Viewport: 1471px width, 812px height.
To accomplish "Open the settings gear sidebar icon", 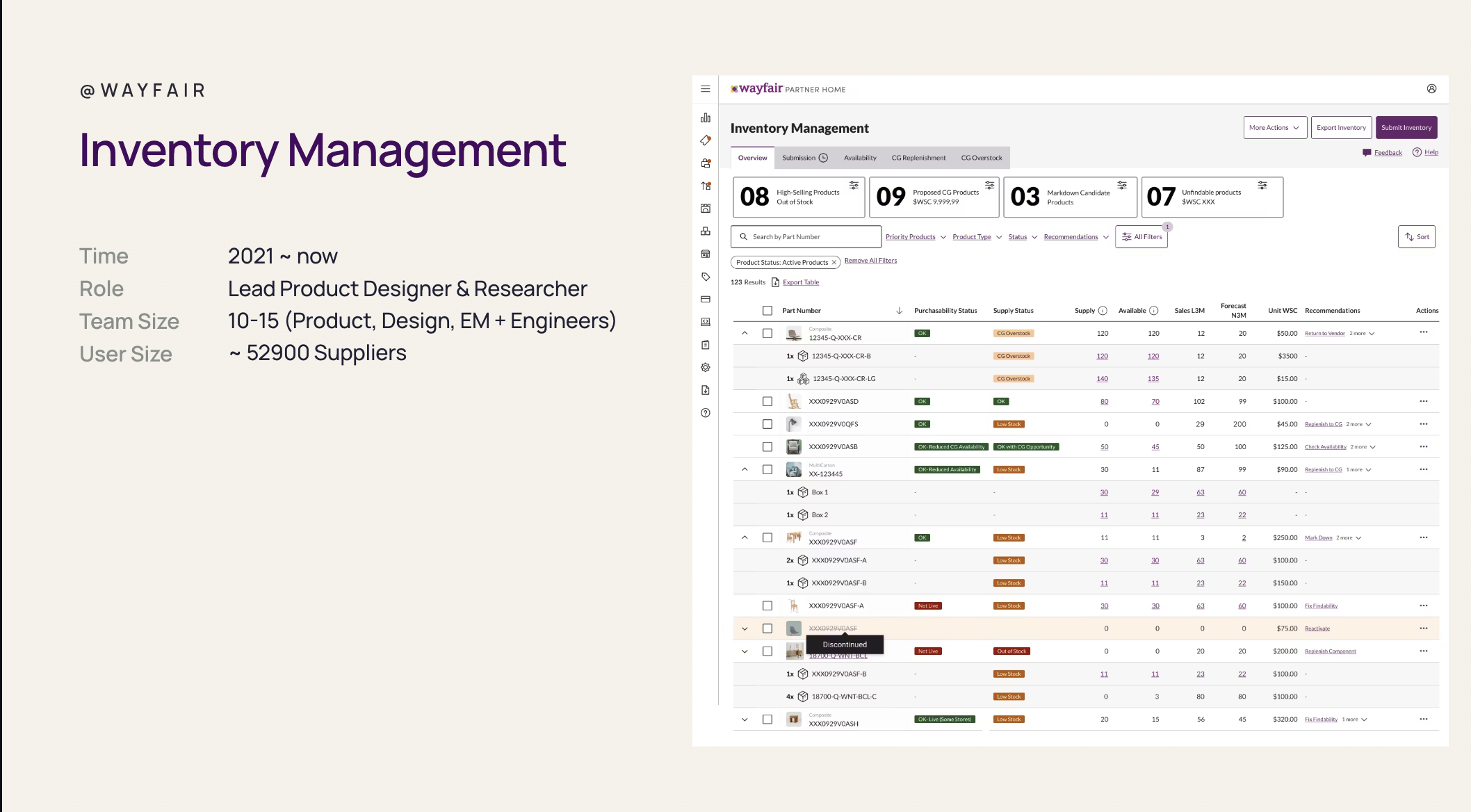I will coord(706,367).
